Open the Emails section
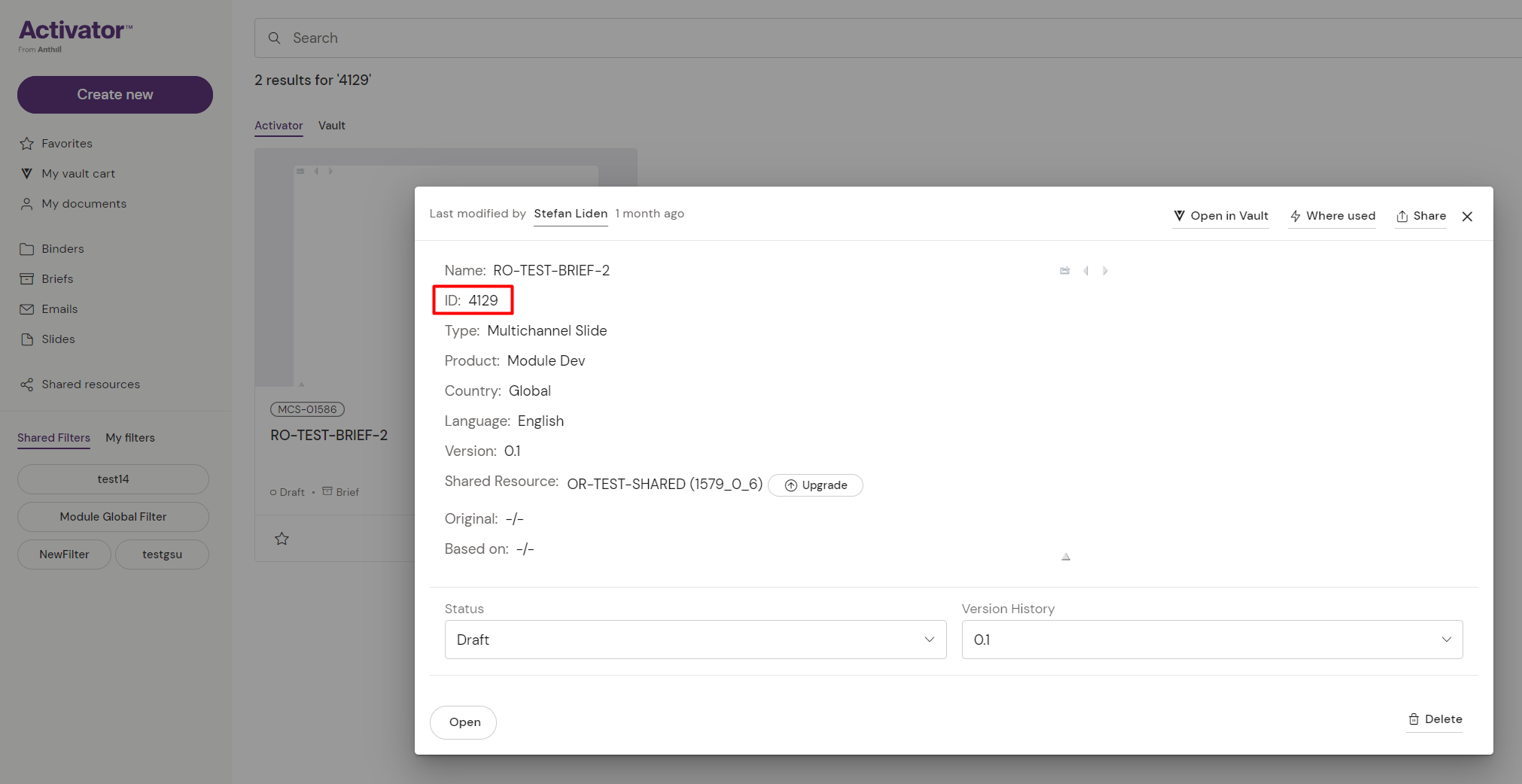The image size is (1522, 784). click(x=59, y=309)
